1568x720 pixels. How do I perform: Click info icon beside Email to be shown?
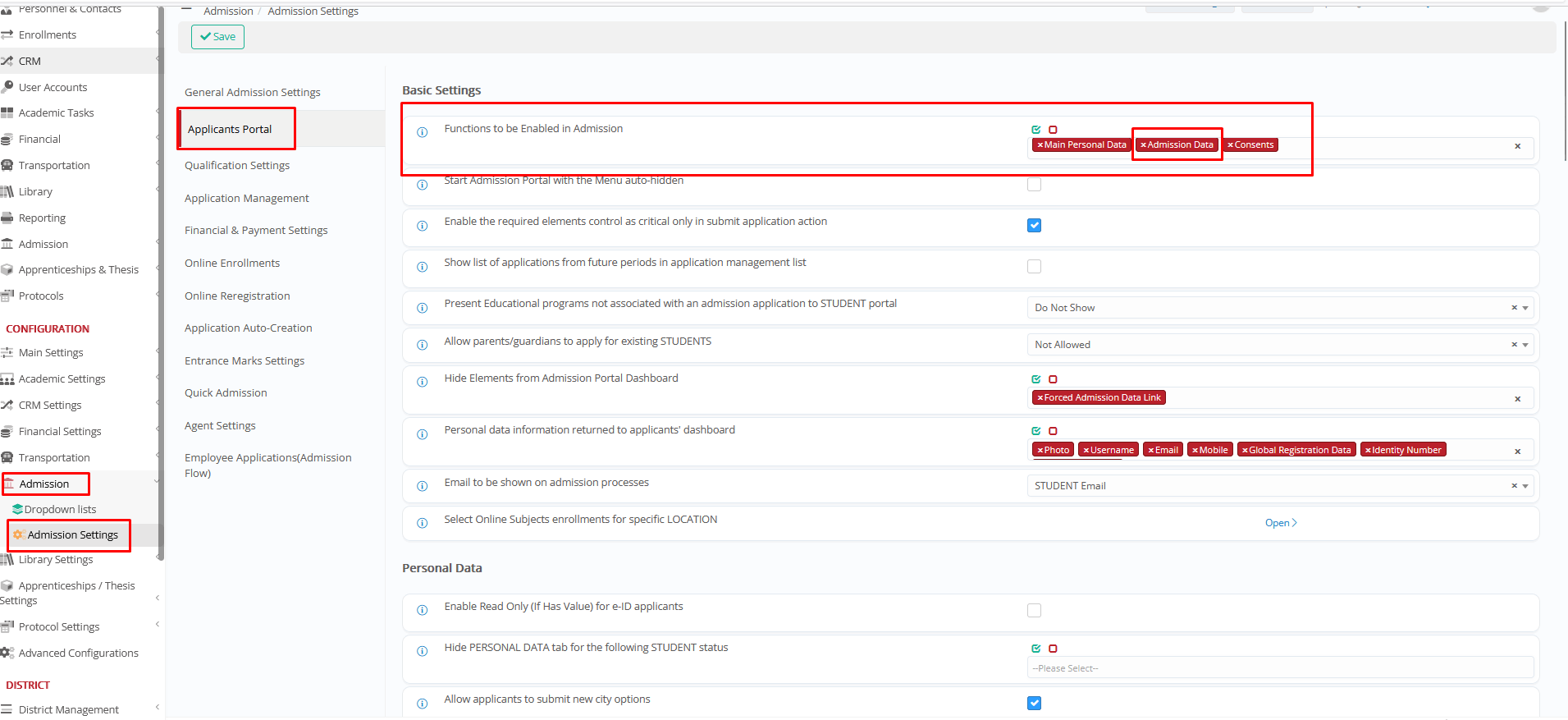click(x=422, y=486)
